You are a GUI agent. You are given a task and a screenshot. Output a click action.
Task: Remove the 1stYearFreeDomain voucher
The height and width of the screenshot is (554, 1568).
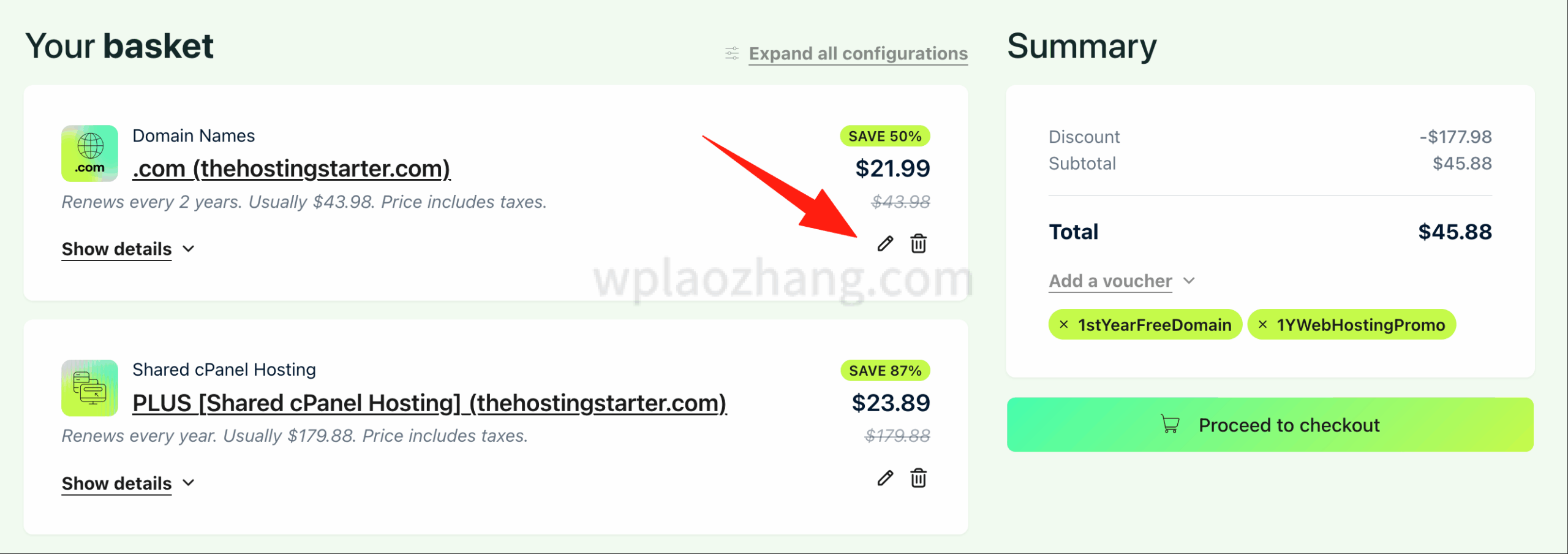1064,325
